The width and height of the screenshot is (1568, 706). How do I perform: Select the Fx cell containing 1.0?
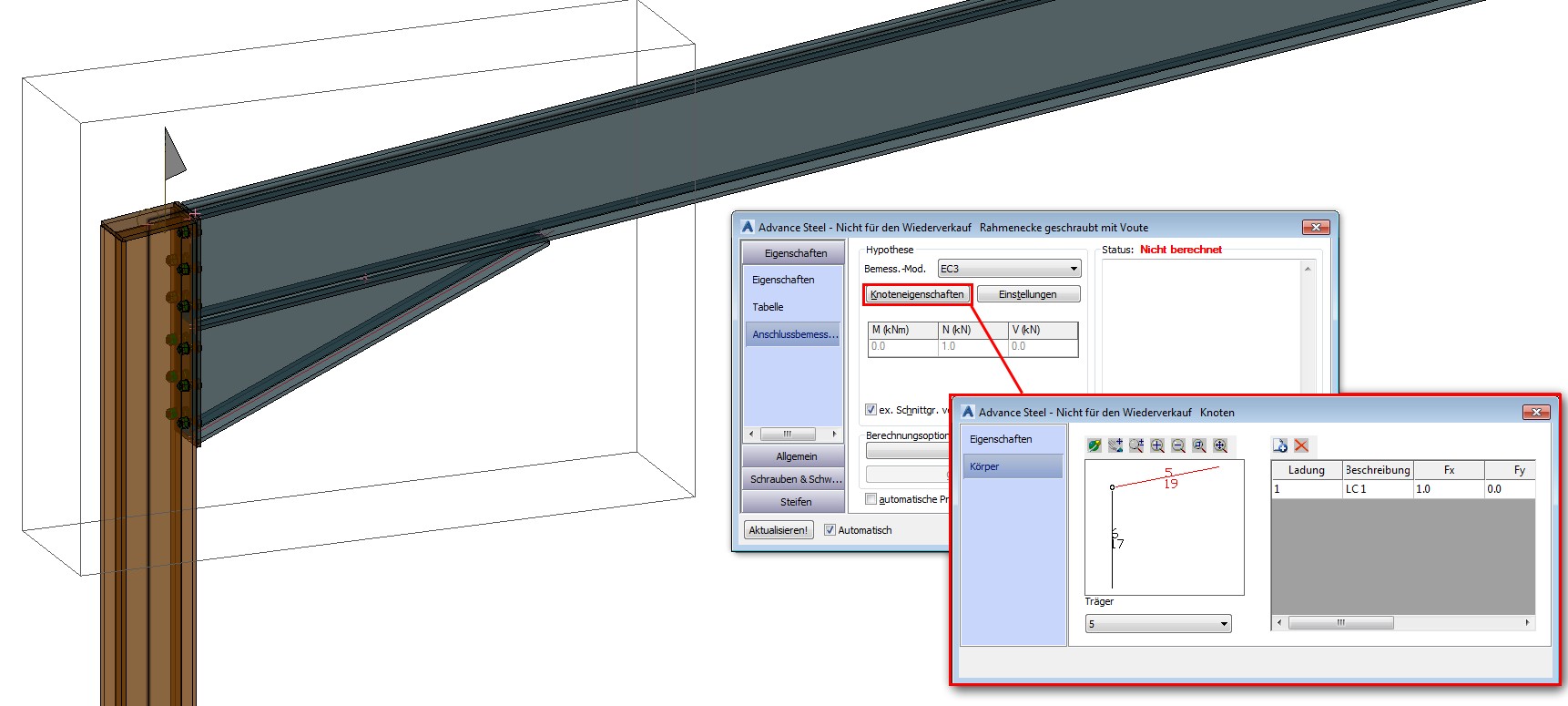pyautogui.click(x=1449, y=489)
